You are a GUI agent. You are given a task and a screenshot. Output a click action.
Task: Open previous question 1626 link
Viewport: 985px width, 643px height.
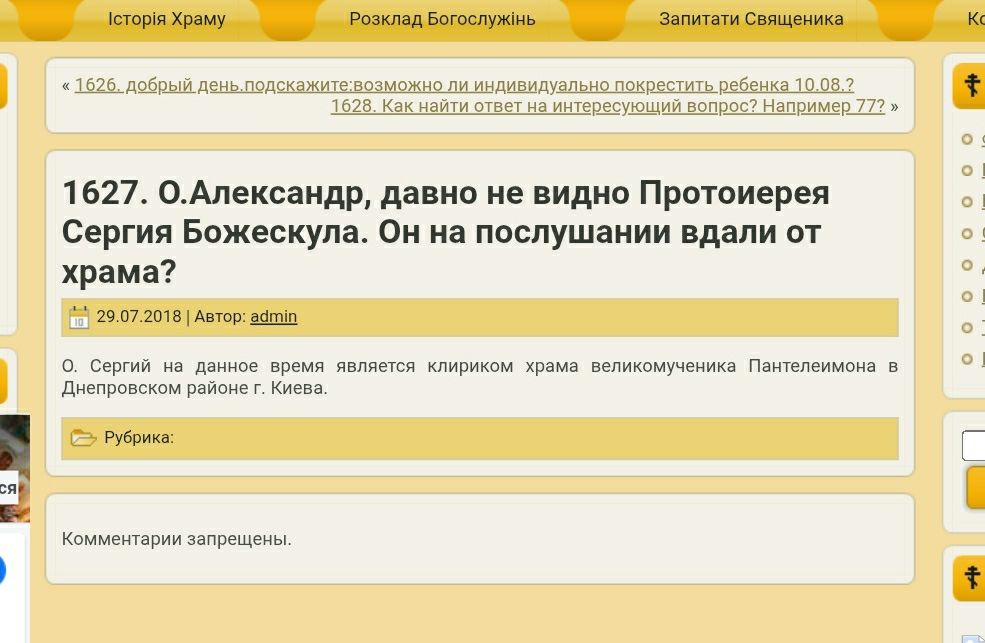(x=464, y=85)
